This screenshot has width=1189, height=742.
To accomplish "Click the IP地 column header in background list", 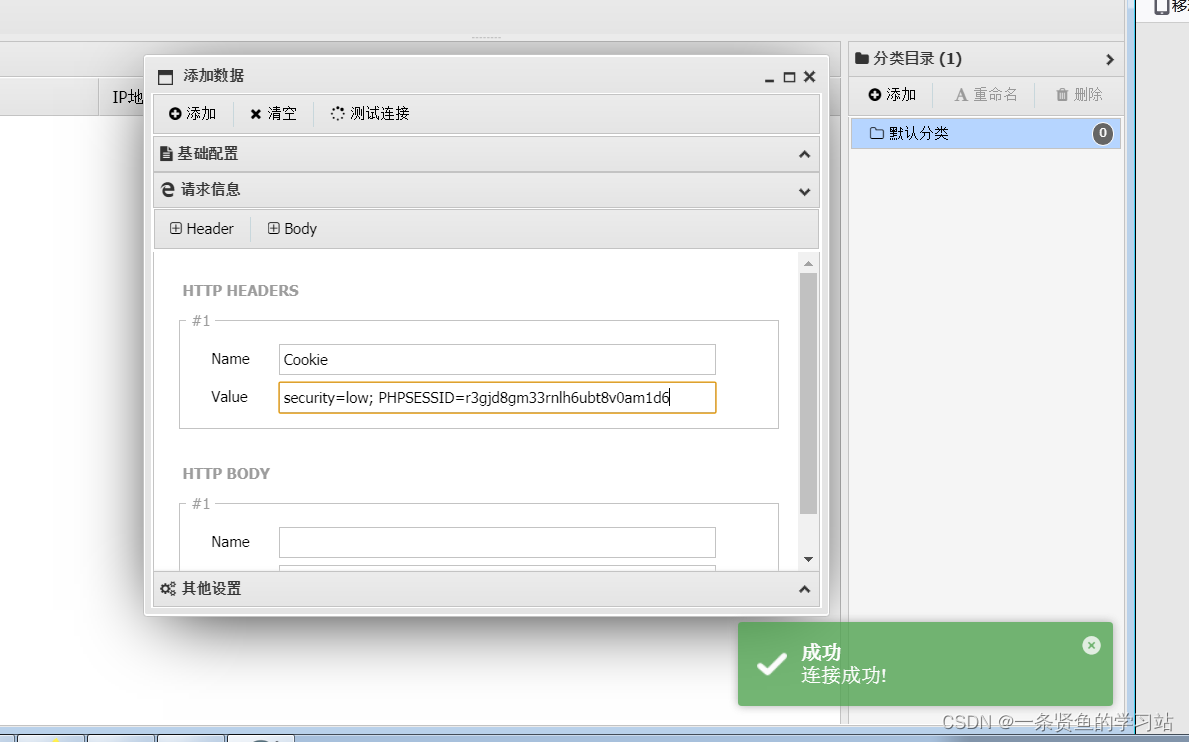I will 127,97.
